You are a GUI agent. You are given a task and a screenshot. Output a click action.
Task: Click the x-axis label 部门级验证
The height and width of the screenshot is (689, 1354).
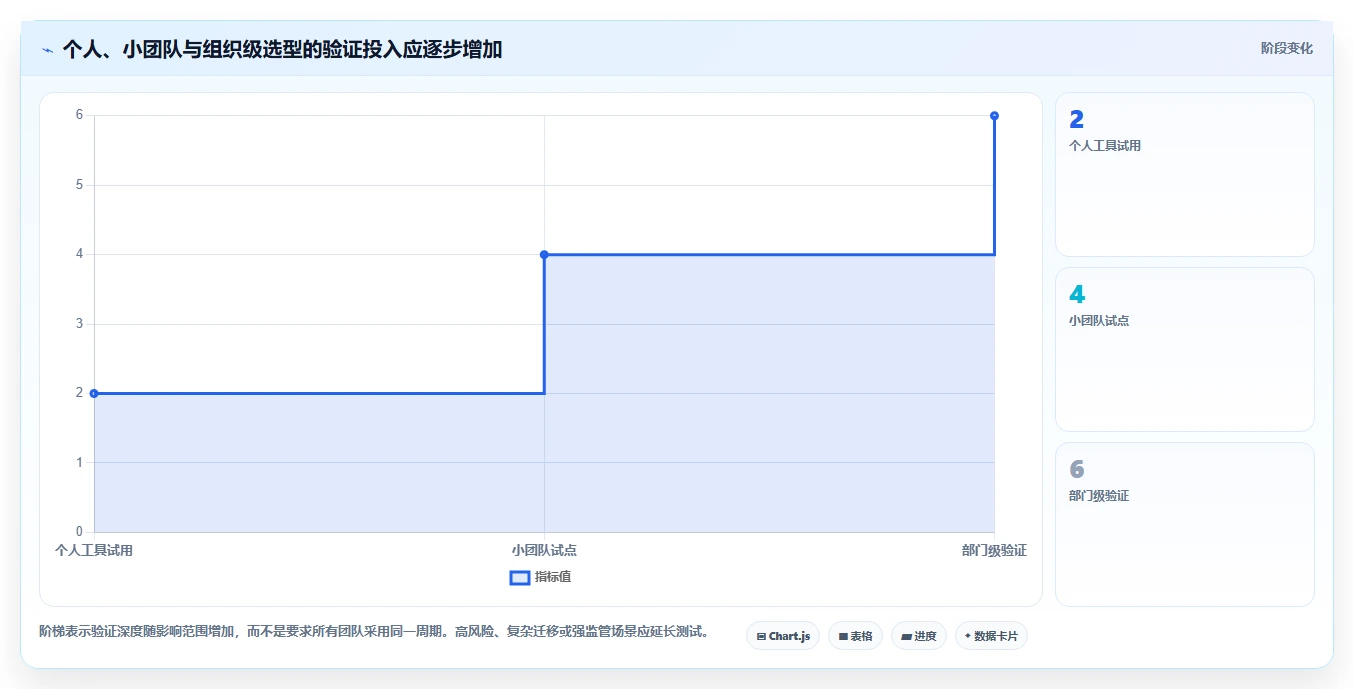(994, 550)
